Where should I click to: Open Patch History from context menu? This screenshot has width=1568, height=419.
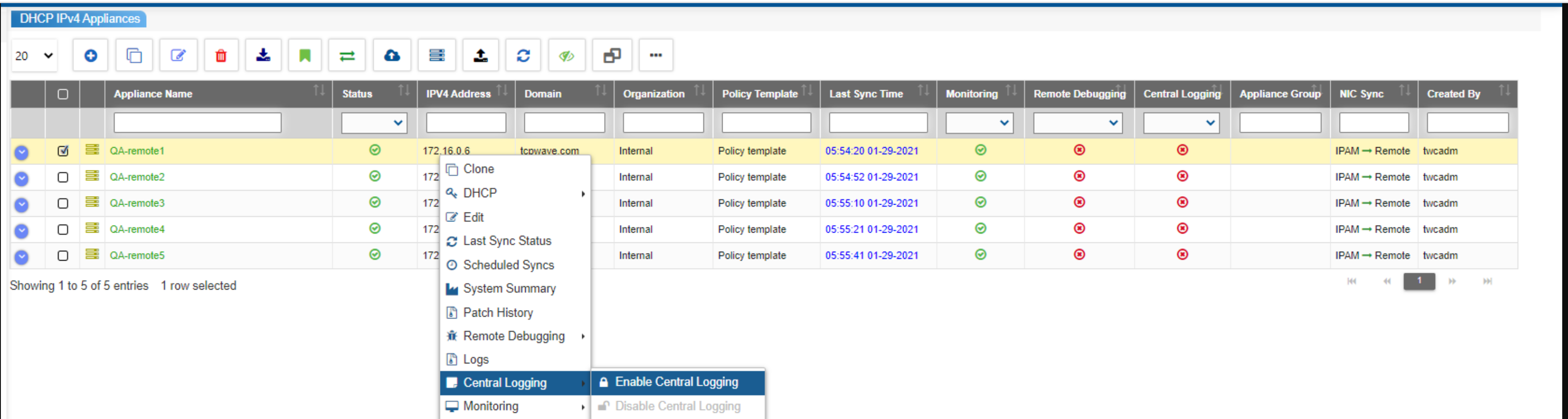coord(515,312)
